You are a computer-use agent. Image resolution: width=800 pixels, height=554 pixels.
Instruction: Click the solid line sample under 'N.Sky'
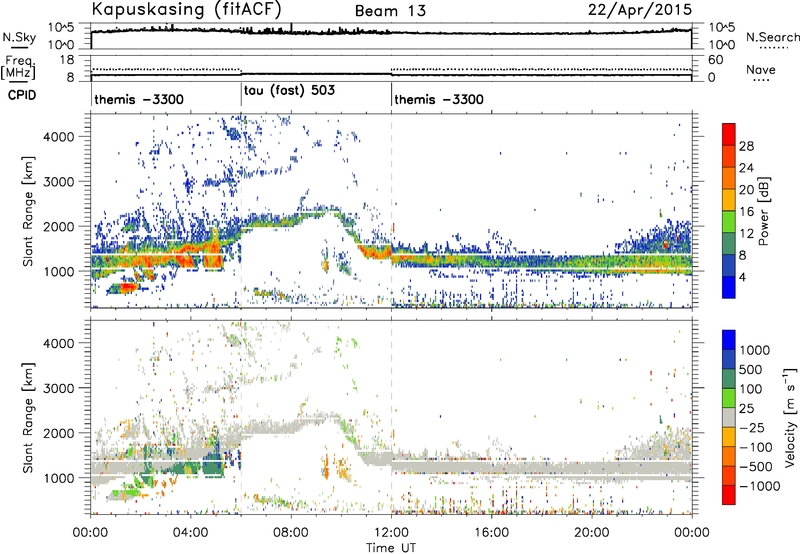click(19, 47)
